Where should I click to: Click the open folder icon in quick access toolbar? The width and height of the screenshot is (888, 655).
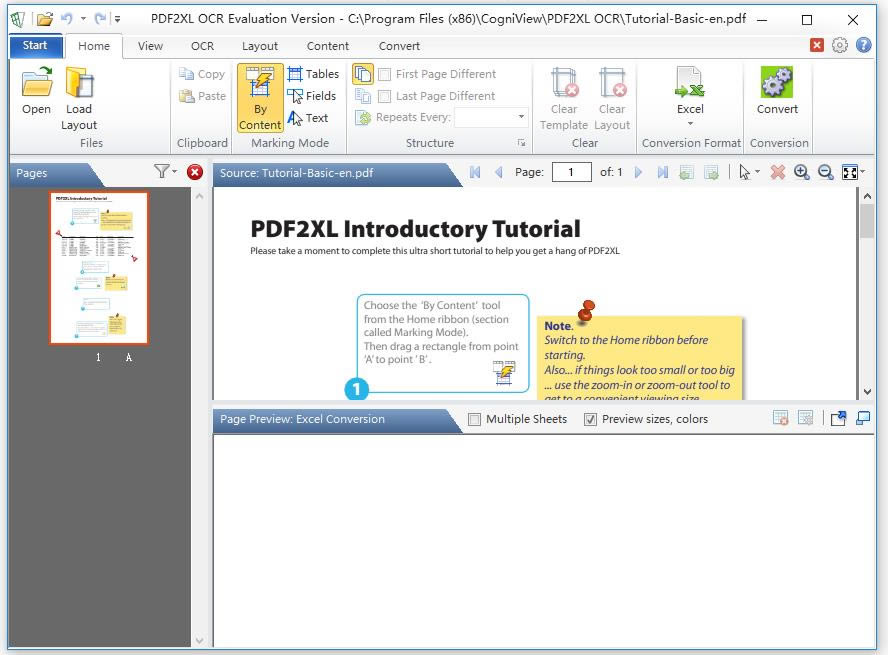pos(45,19)
